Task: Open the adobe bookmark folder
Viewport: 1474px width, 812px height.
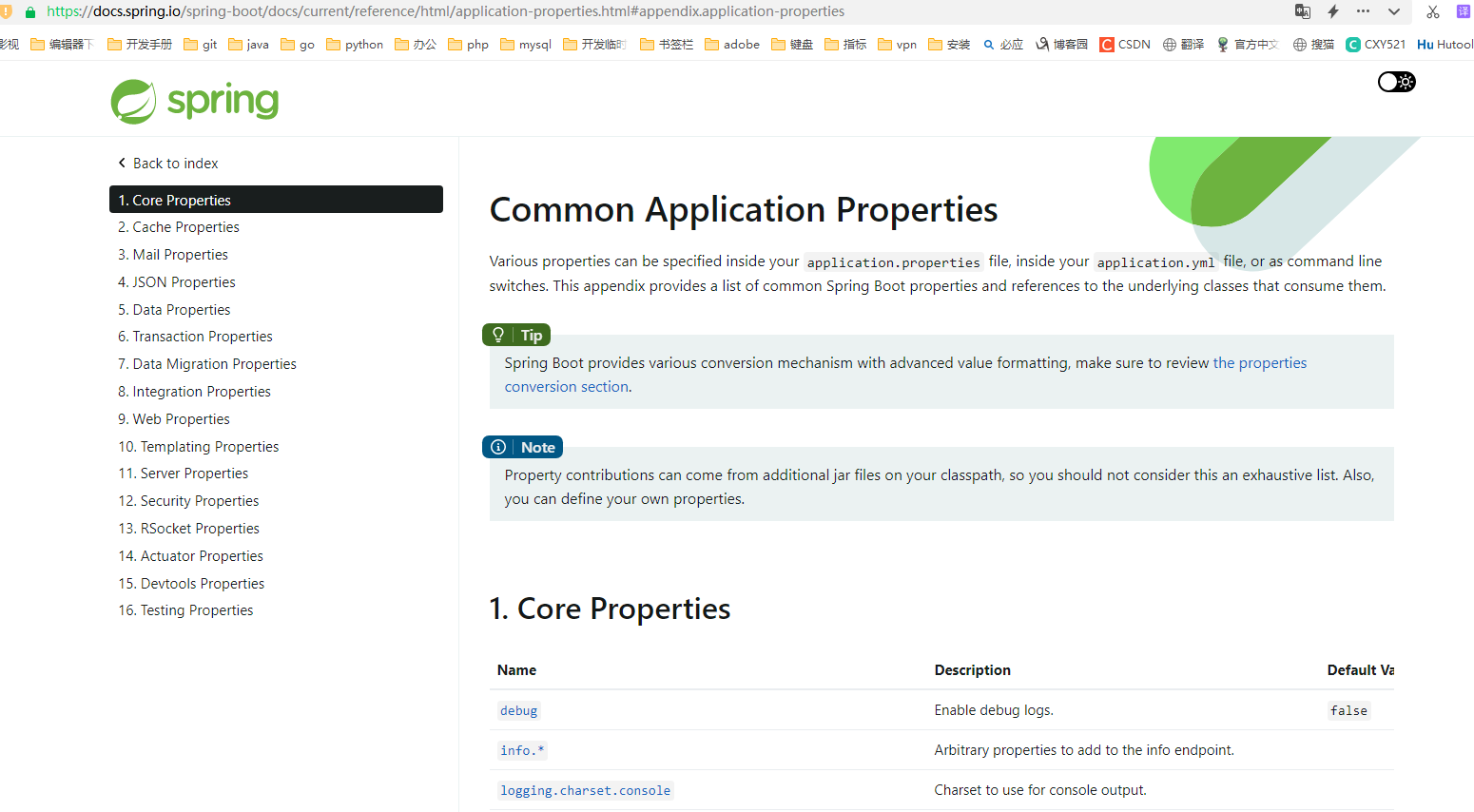Action: (732, 45)
